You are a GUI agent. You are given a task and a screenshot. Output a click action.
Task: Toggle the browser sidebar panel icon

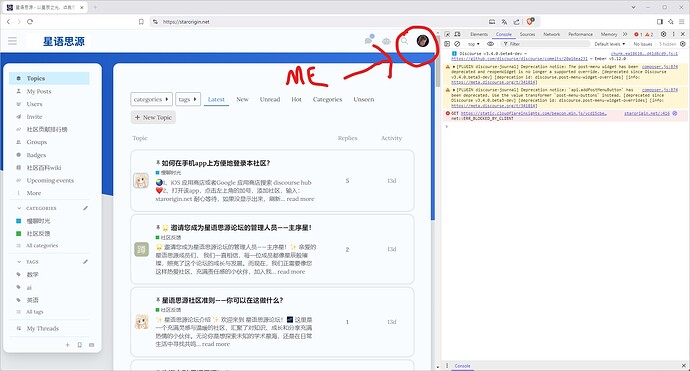660,22
